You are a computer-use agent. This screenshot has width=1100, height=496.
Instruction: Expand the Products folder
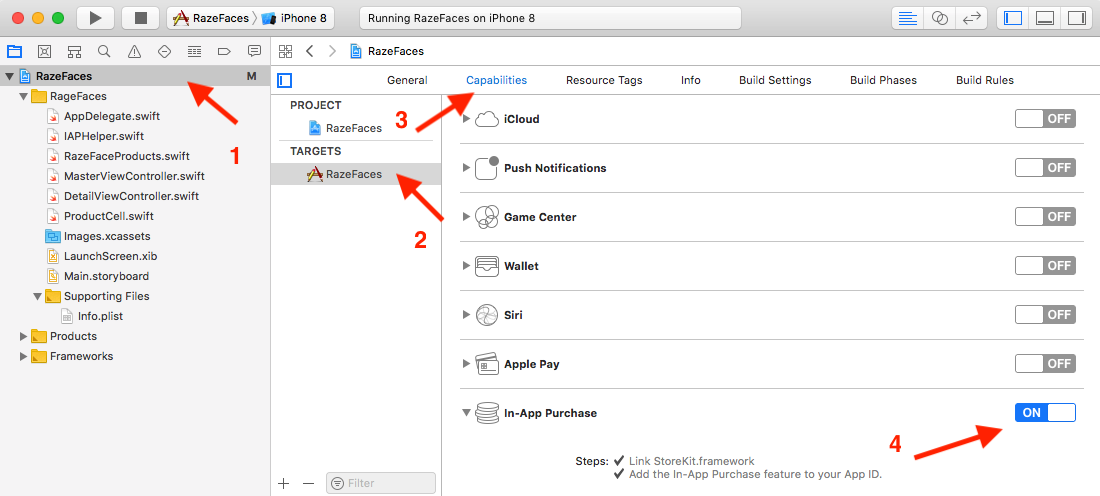tap(24, 336)
